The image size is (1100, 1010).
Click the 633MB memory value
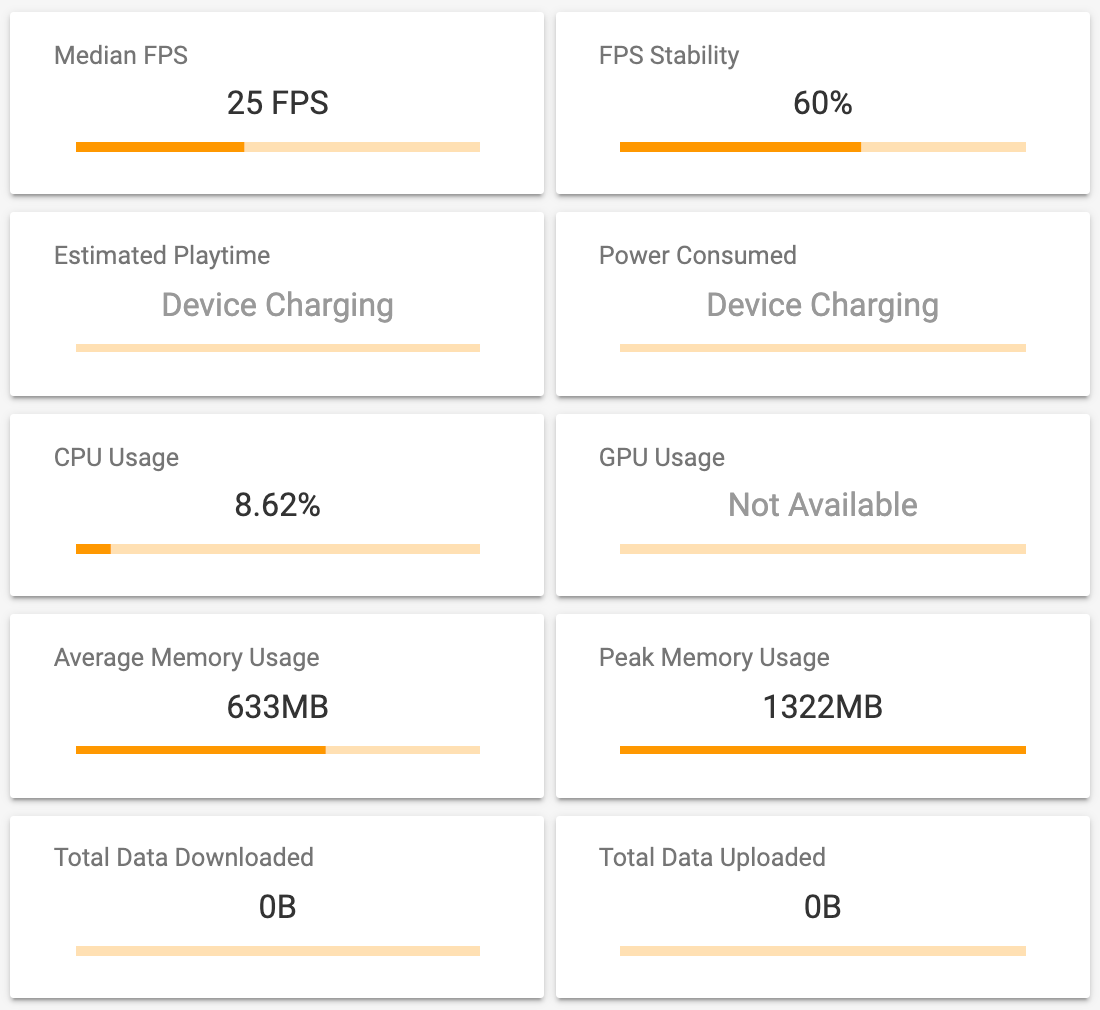(278, 707)
